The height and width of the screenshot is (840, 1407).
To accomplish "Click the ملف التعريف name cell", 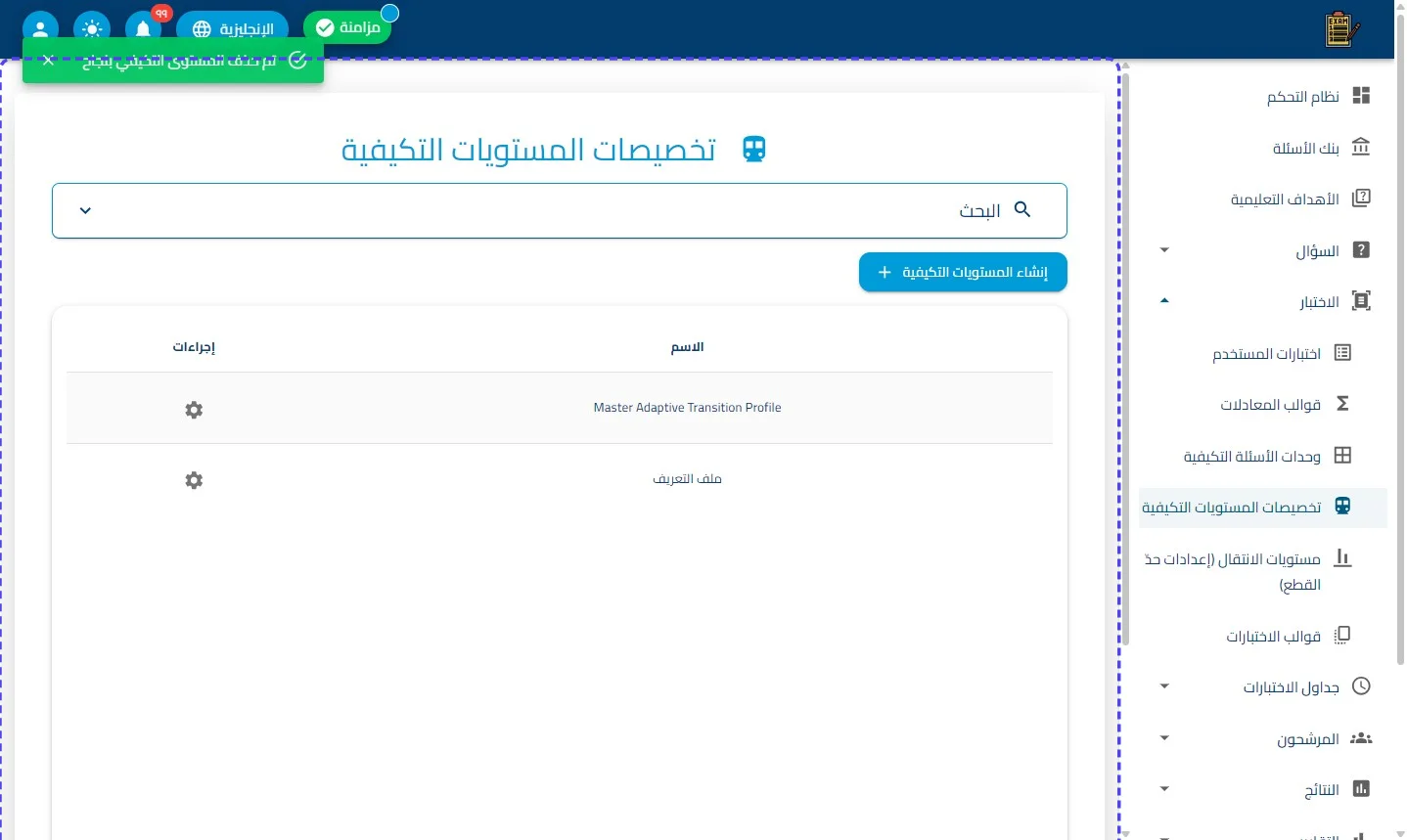I will [x=687, y=479].
